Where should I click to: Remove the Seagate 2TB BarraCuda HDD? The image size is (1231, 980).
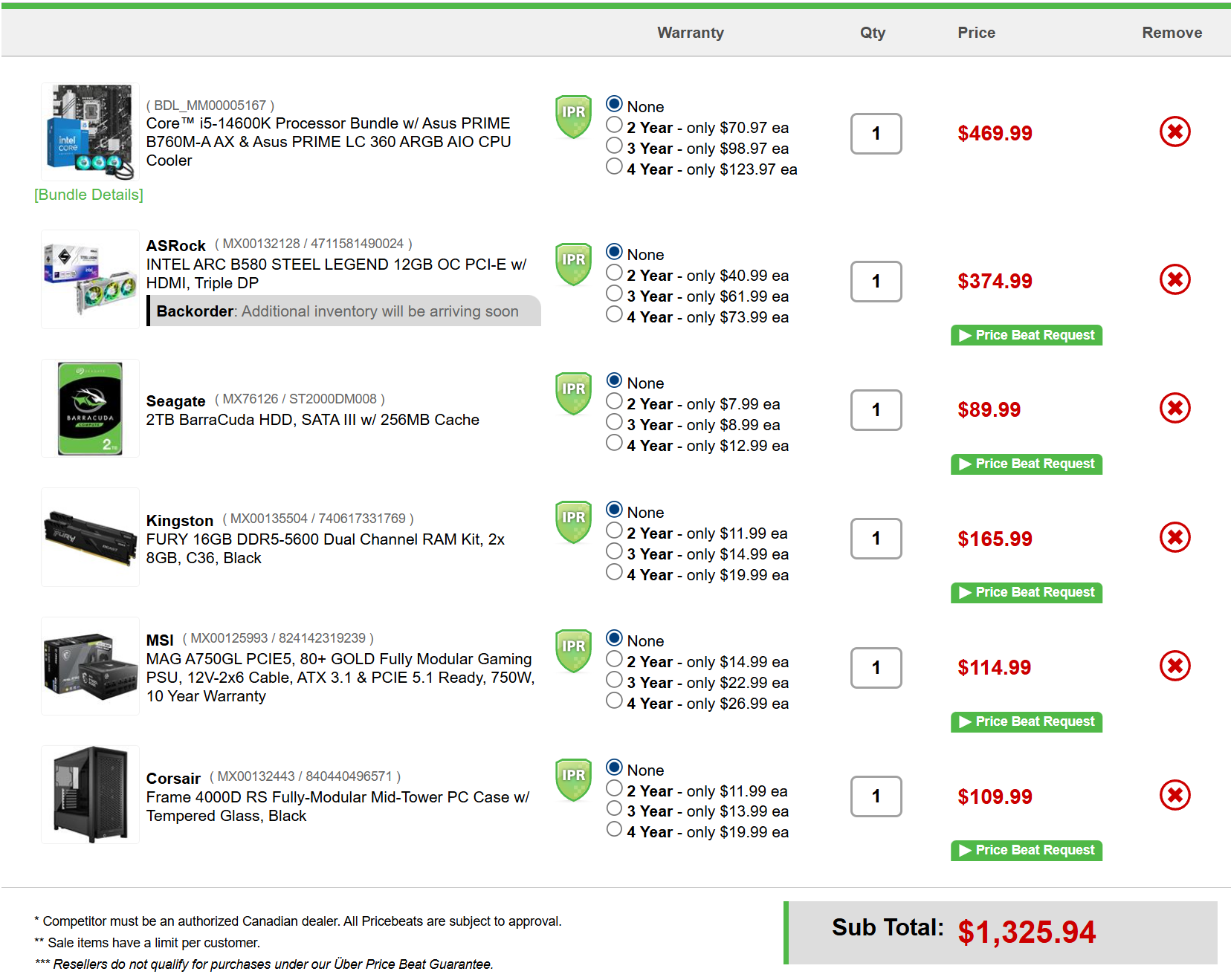tap(1175, 409)
